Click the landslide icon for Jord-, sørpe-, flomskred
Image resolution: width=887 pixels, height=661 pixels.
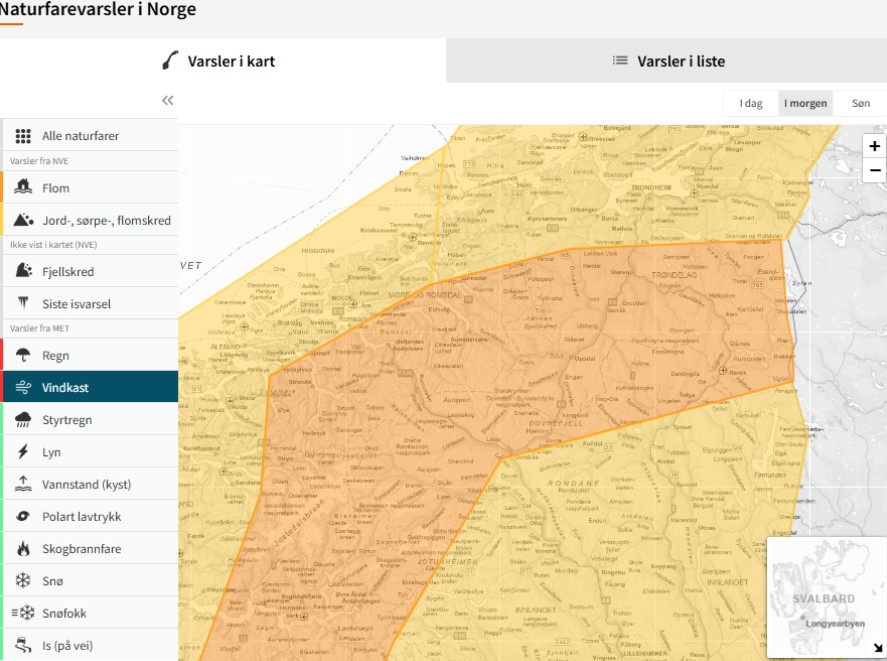pyautogui.click(x=23, y=220)
